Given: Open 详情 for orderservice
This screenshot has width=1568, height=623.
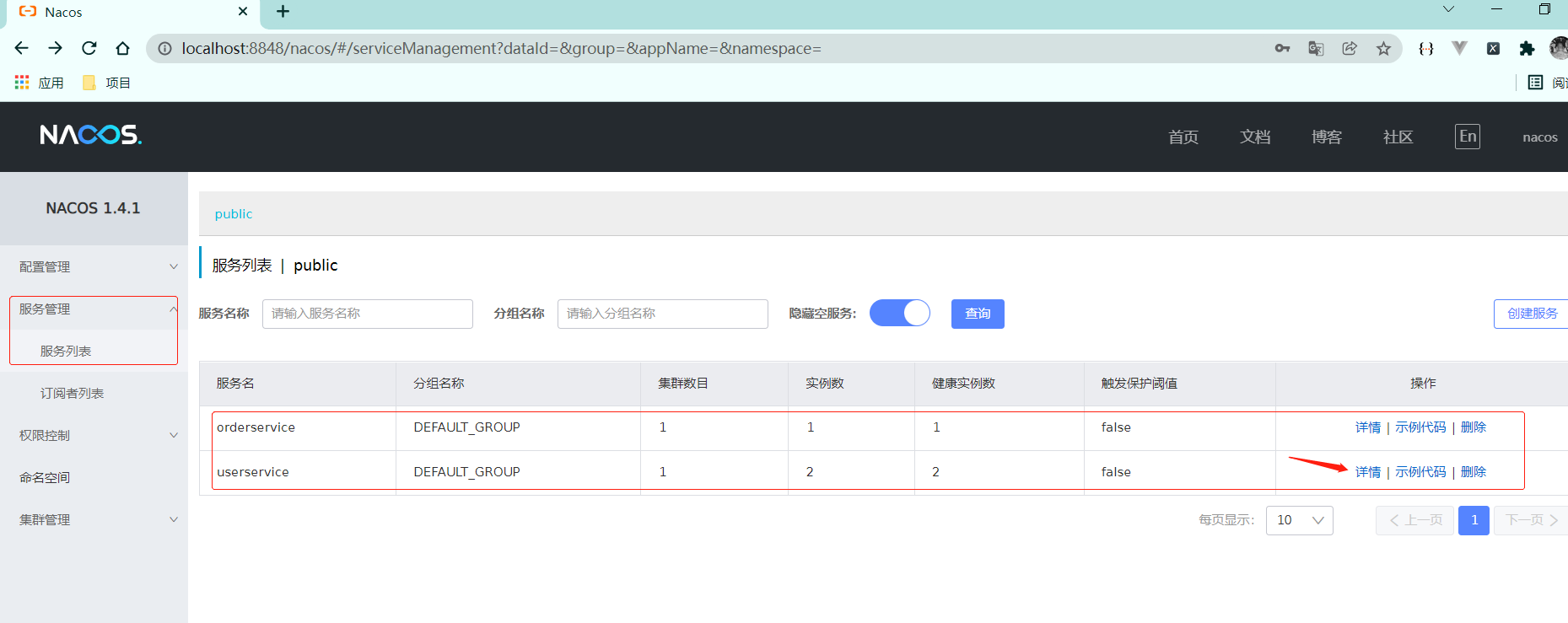Looking at the screenshot, I should pyautogui.click(x=1368, y=427).
